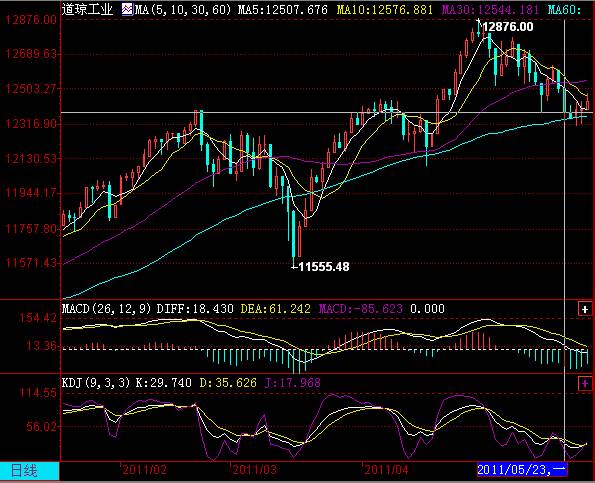Click the yellow MA10 value legend
This screenshot has height=483, width=595.
(x=384, y=9)
